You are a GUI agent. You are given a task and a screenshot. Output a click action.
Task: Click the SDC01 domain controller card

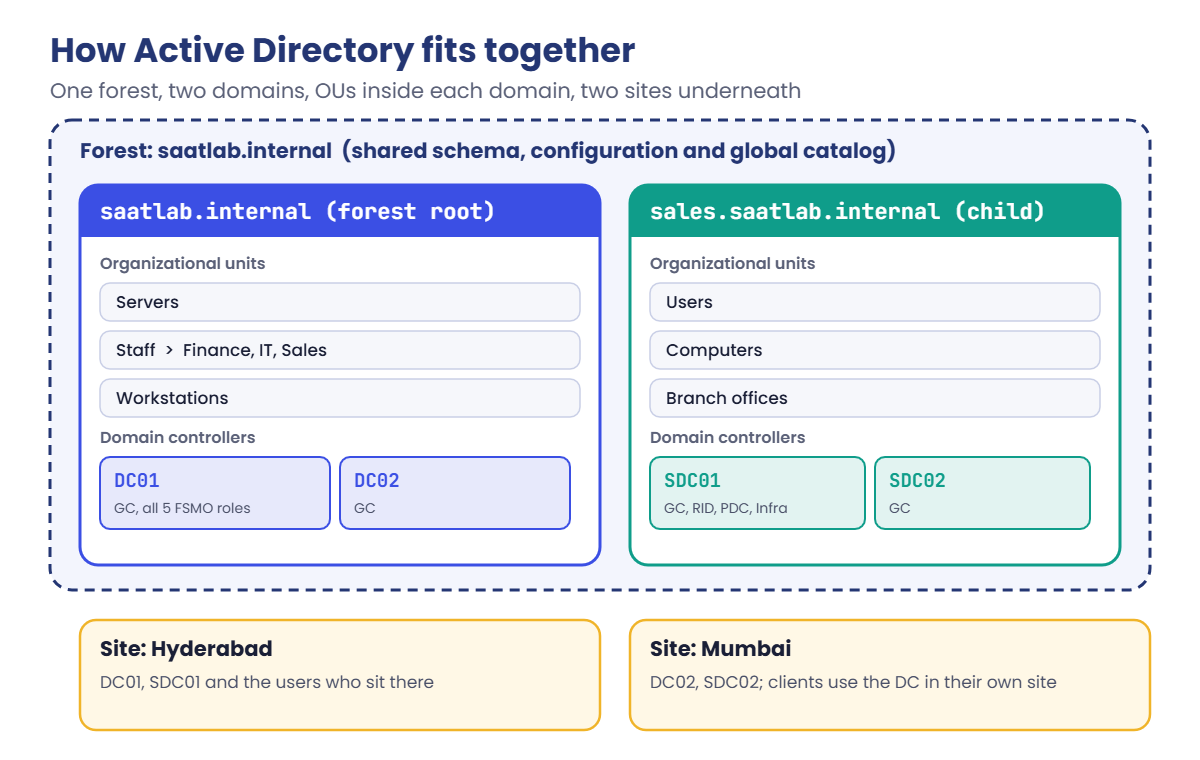pyautogui.click(x=757, y=493)
